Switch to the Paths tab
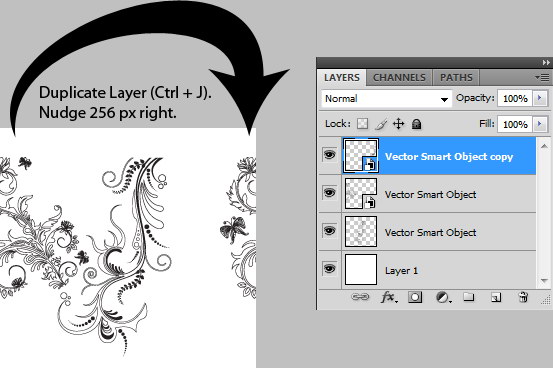Image resolution: width=553 pixels, height=368 pixels. (456, 78)
